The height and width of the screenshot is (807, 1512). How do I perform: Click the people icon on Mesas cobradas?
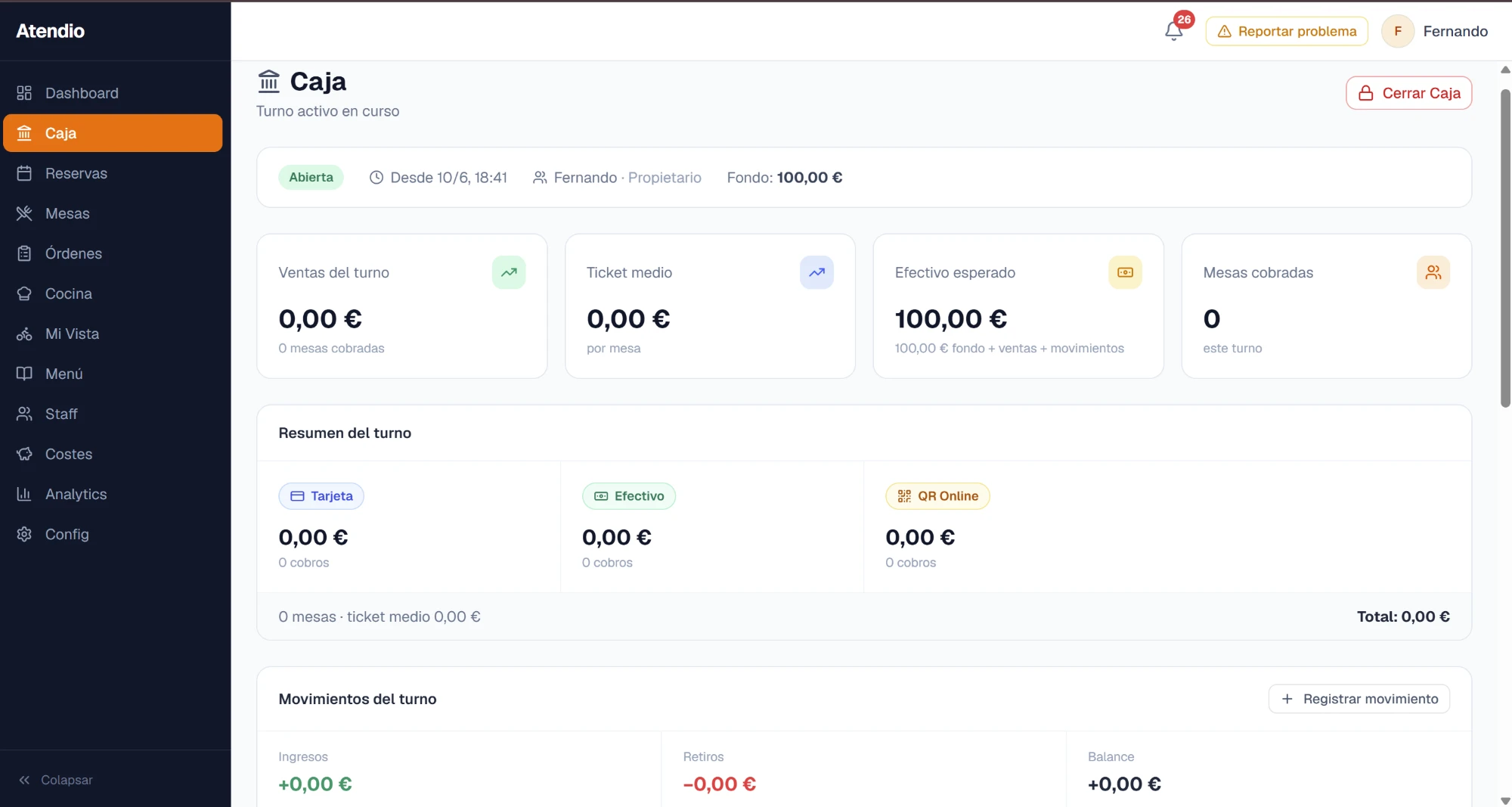click(1433, 272)
